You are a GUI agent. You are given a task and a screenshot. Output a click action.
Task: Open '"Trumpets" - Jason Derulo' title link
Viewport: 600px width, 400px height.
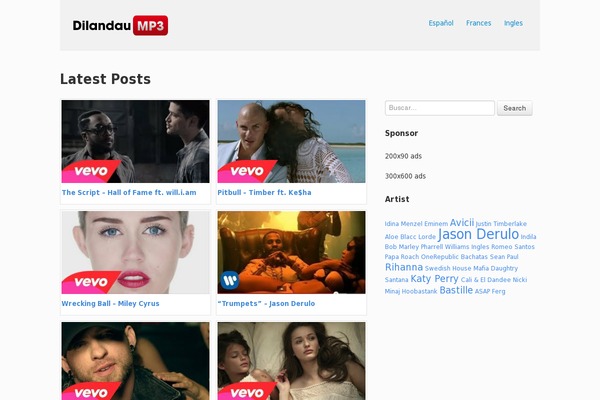point(266,304)
